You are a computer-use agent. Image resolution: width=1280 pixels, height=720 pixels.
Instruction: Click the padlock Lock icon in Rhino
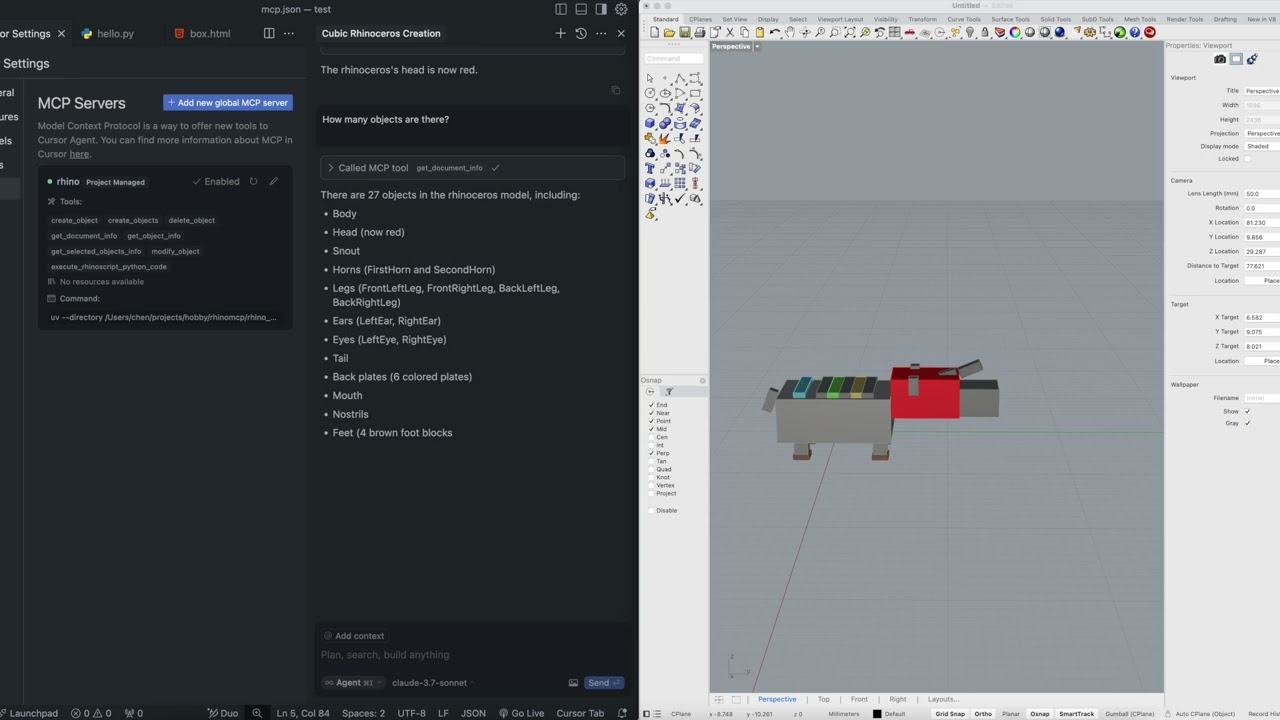click(x=984, y=33)
